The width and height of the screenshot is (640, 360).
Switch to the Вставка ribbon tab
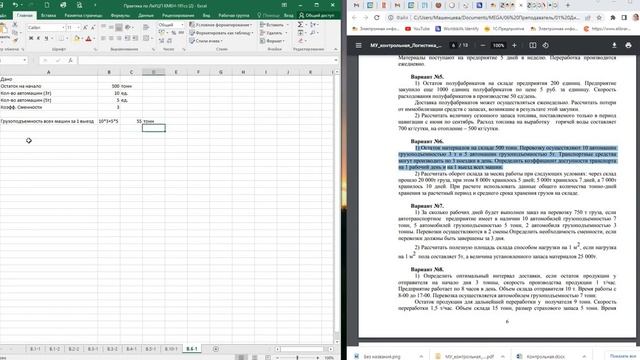(48, 16)
